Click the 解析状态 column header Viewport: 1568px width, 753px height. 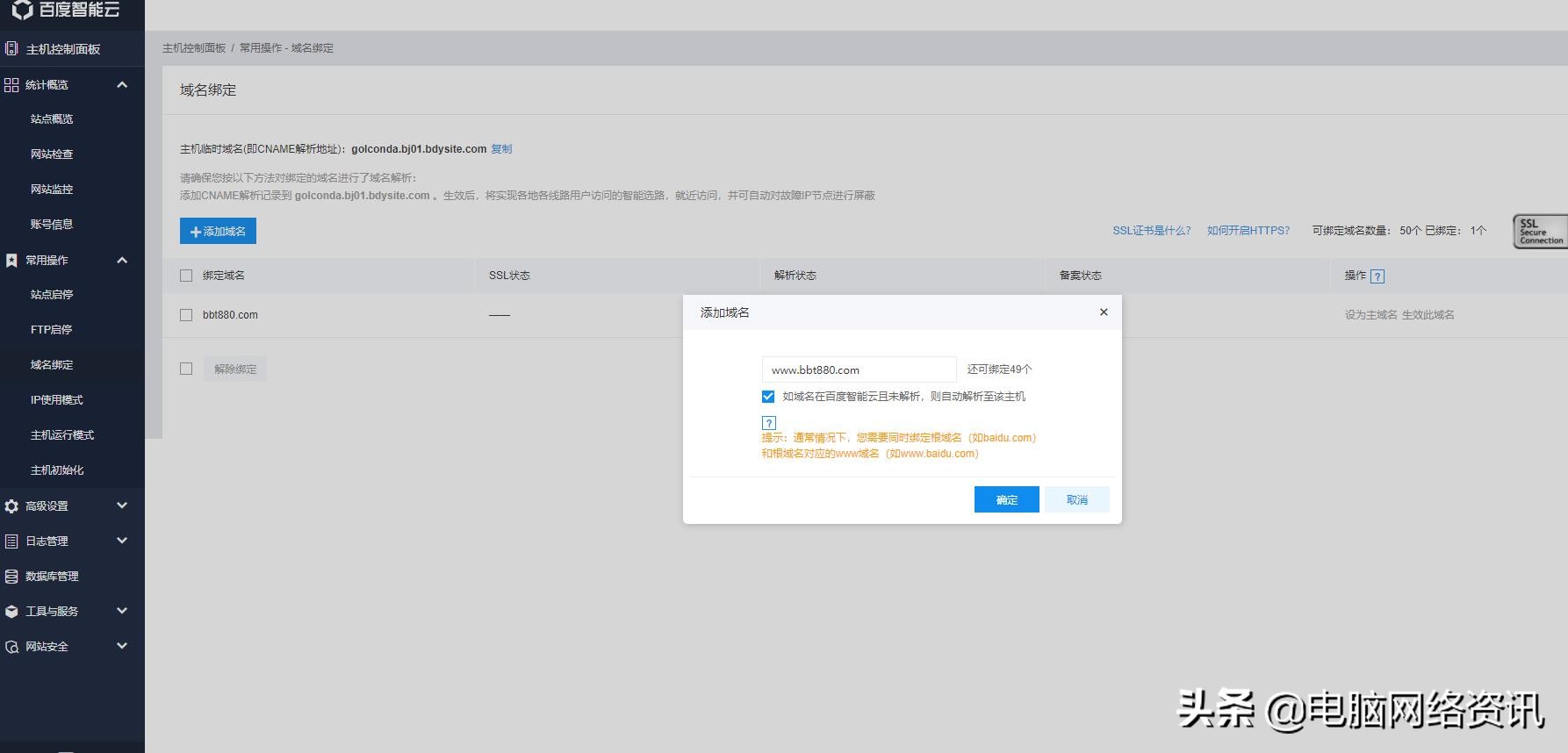[795, 276]
